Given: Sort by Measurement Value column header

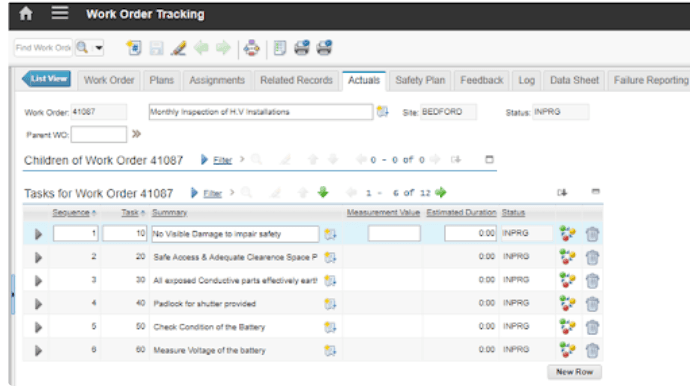Looking at the screenshot, I should pos(383,213).
